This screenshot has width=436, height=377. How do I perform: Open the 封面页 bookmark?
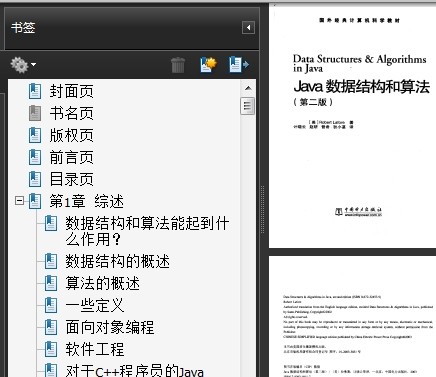(x=71, y=91)
